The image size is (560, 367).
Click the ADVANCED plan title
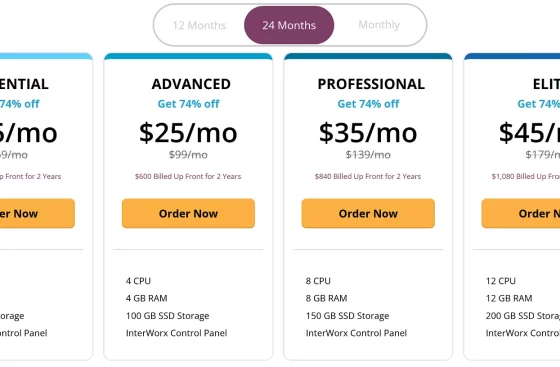point(191,84)
